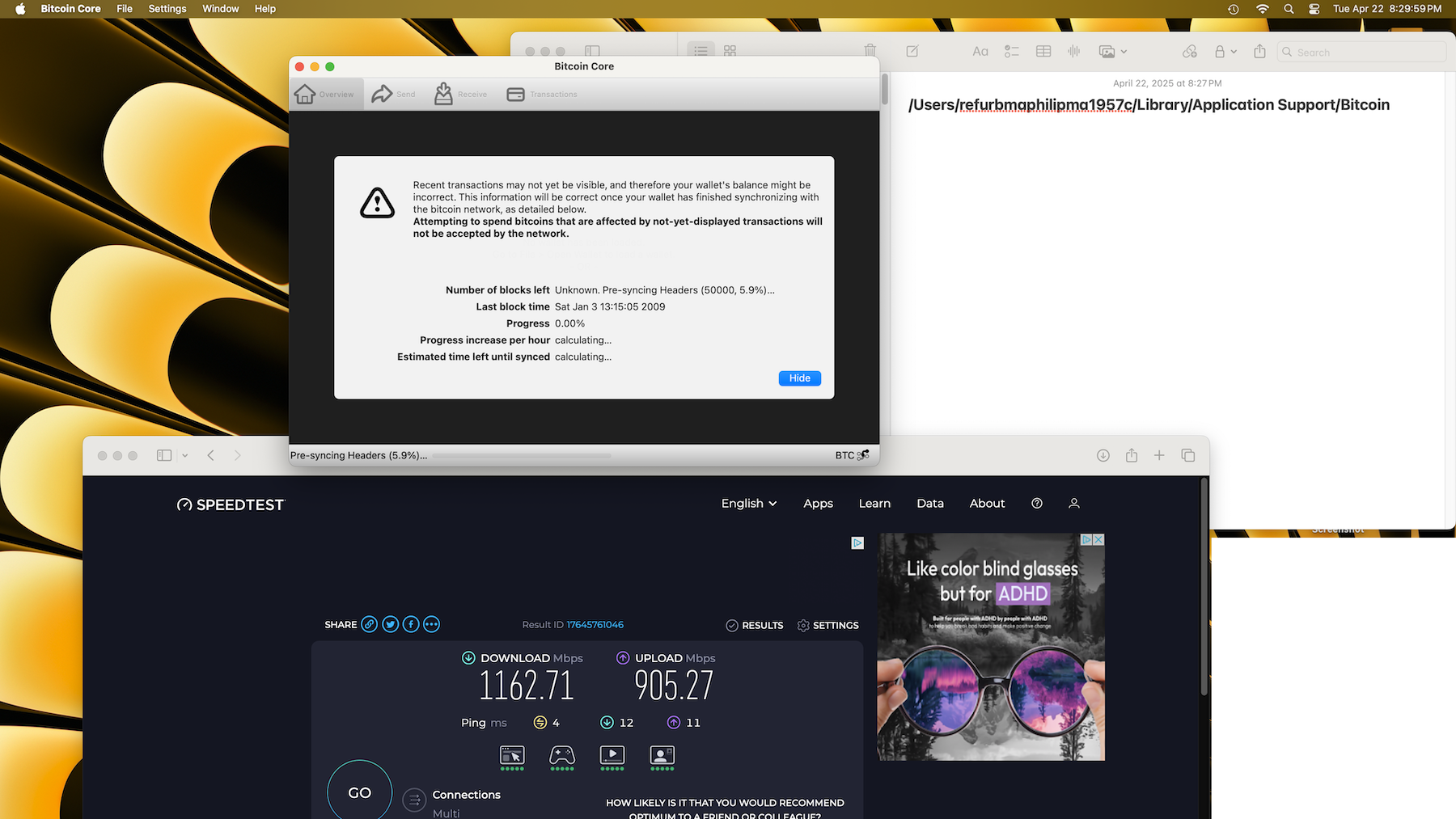The image size is (1456, 819).
Task: Click the Bitcoin data directory path in note
Action: coord(1149,105)
